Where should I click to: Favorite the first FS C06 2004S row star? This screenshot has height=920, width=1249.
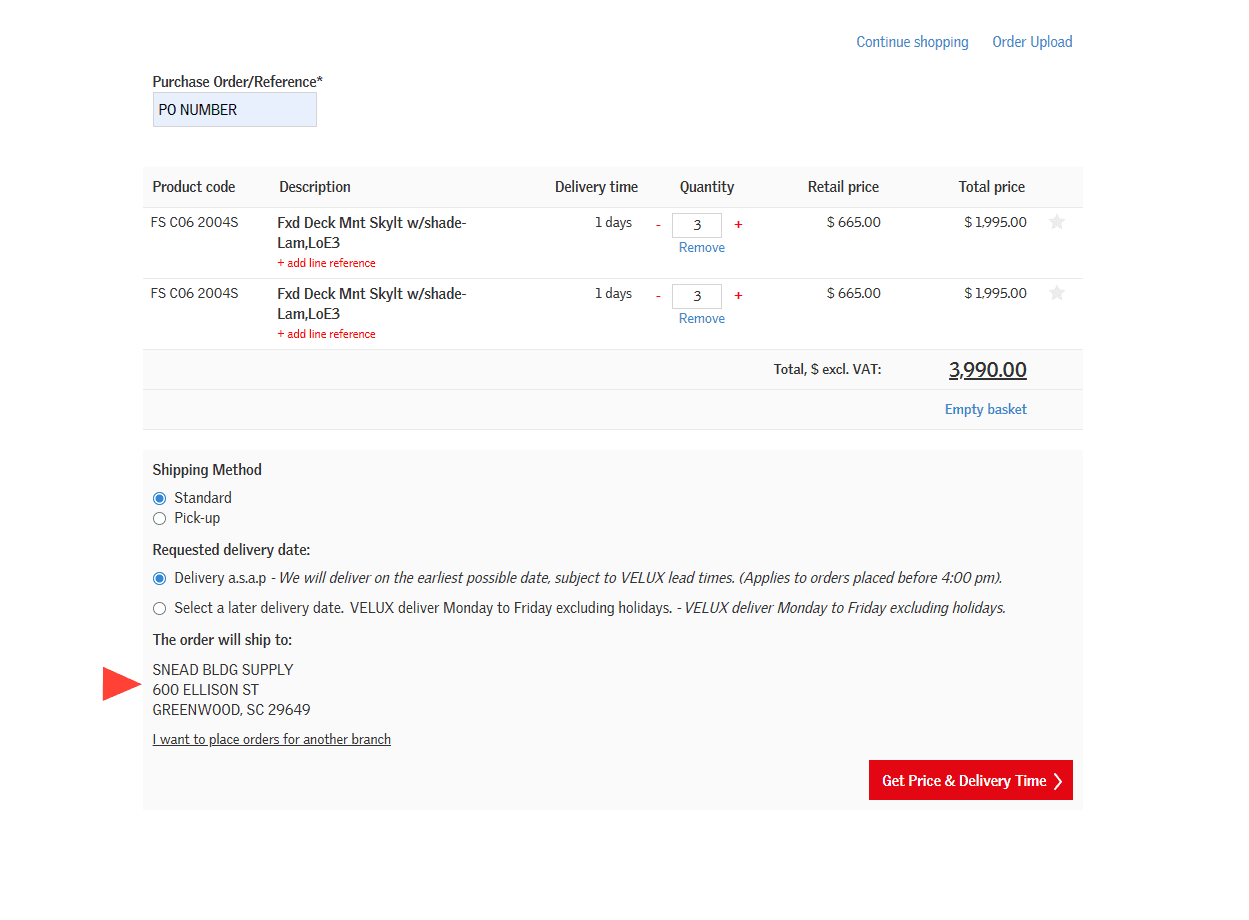[x=1056, y=222]
